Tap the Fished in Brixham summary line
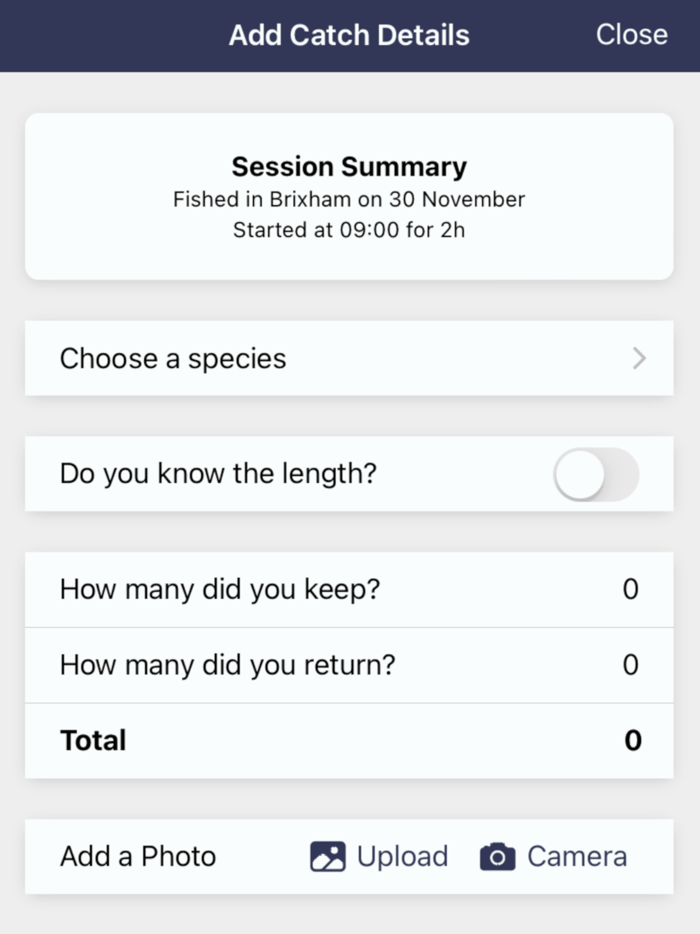The image size is (700, 934). 349,199
